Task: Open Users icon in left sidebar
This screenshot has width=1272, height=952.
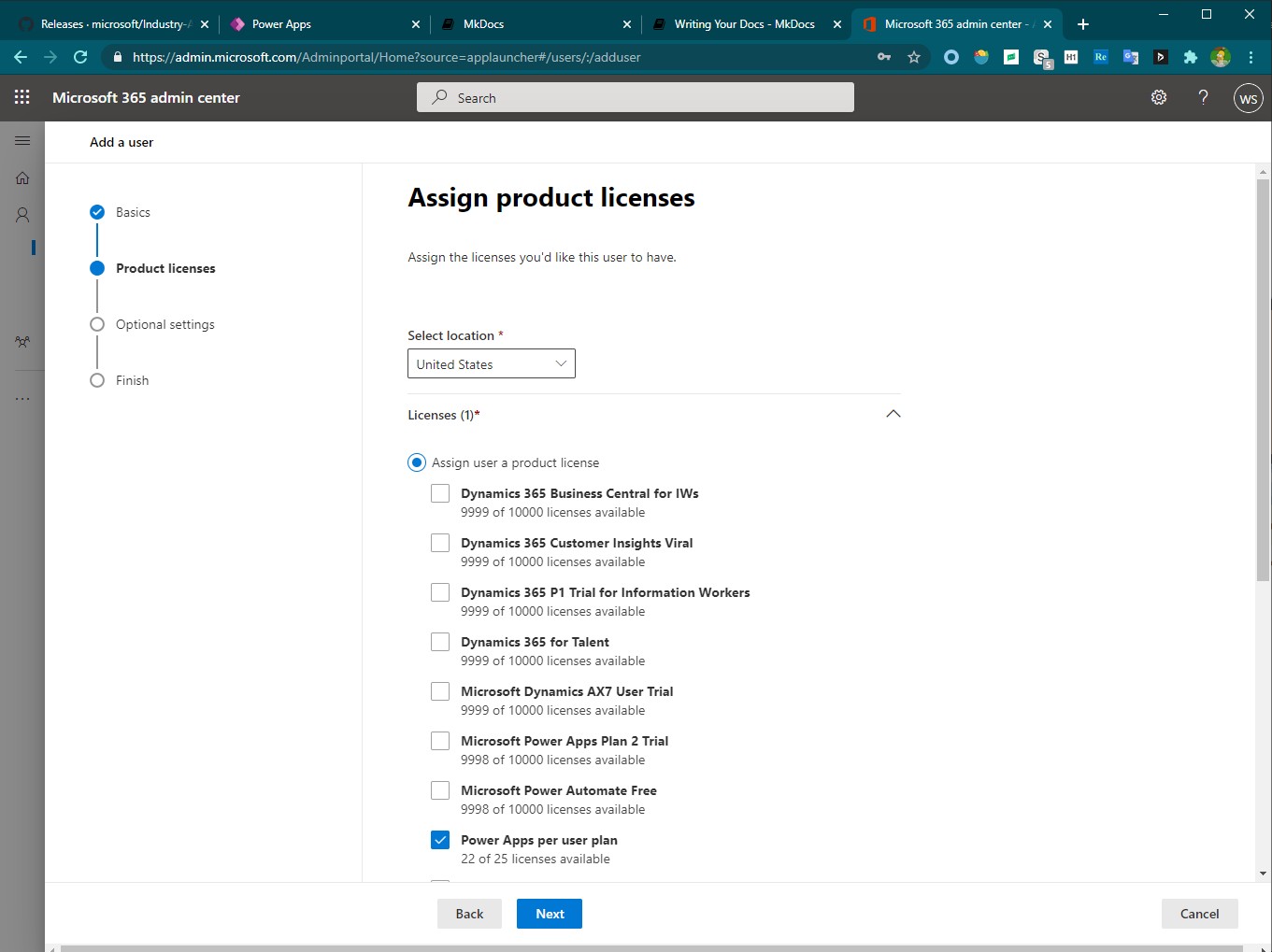Action: pyautogui.click(x=22, y=215)
